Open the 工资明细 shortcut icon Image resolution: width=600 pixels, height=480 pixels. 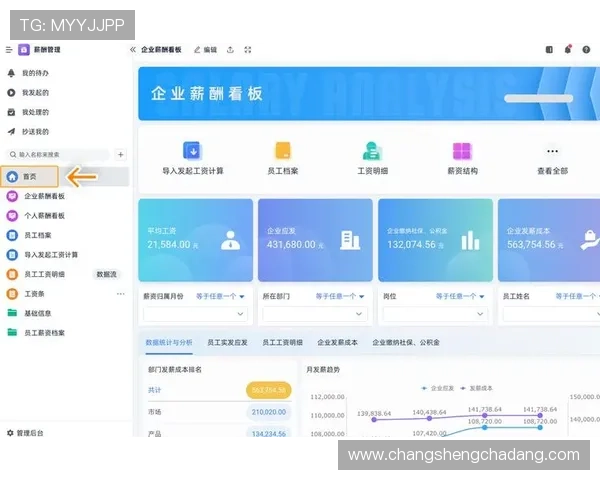click(373, 151)
